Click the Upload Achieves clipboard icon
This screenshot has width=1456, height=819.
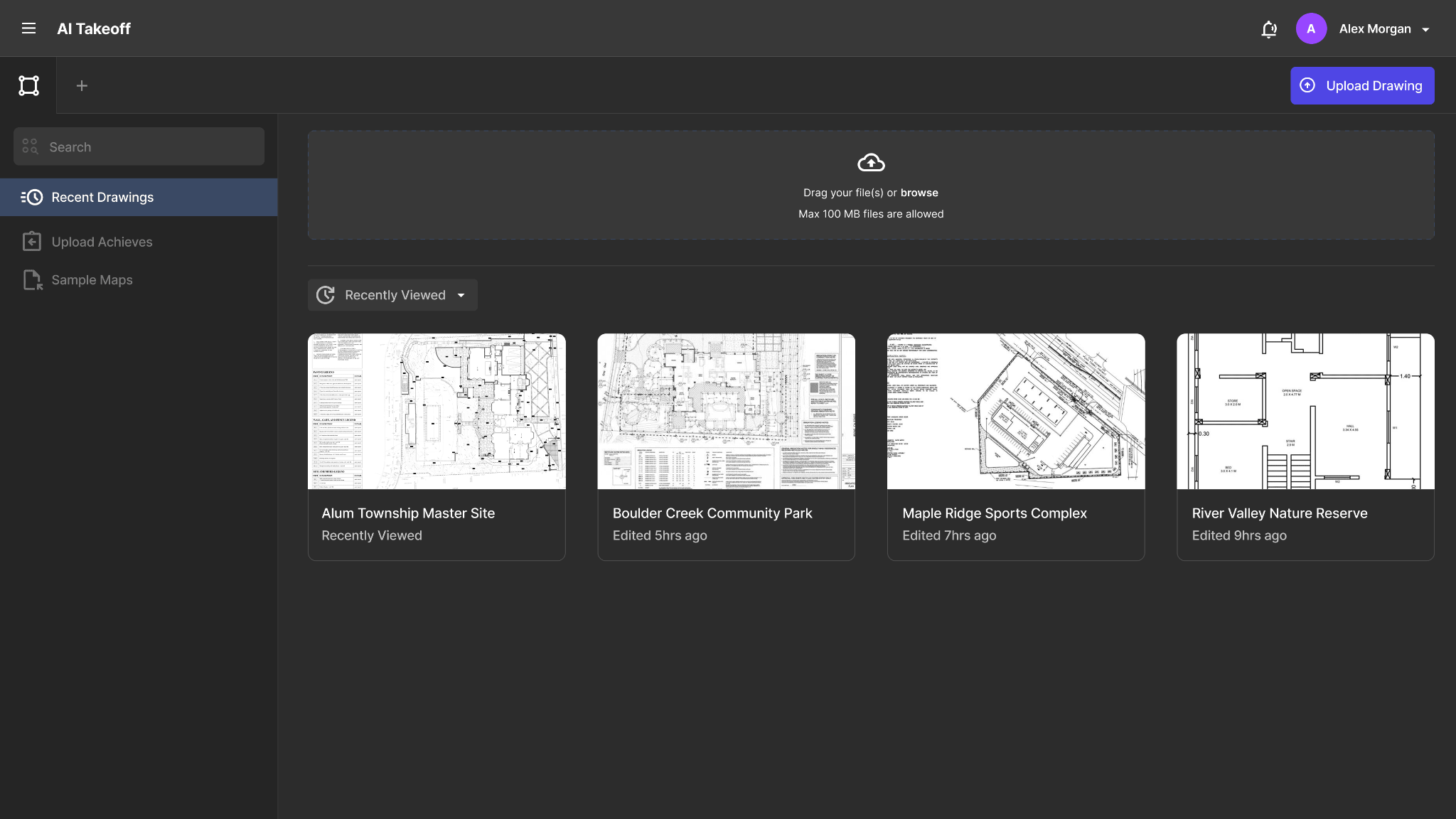[x=32, y=242]
